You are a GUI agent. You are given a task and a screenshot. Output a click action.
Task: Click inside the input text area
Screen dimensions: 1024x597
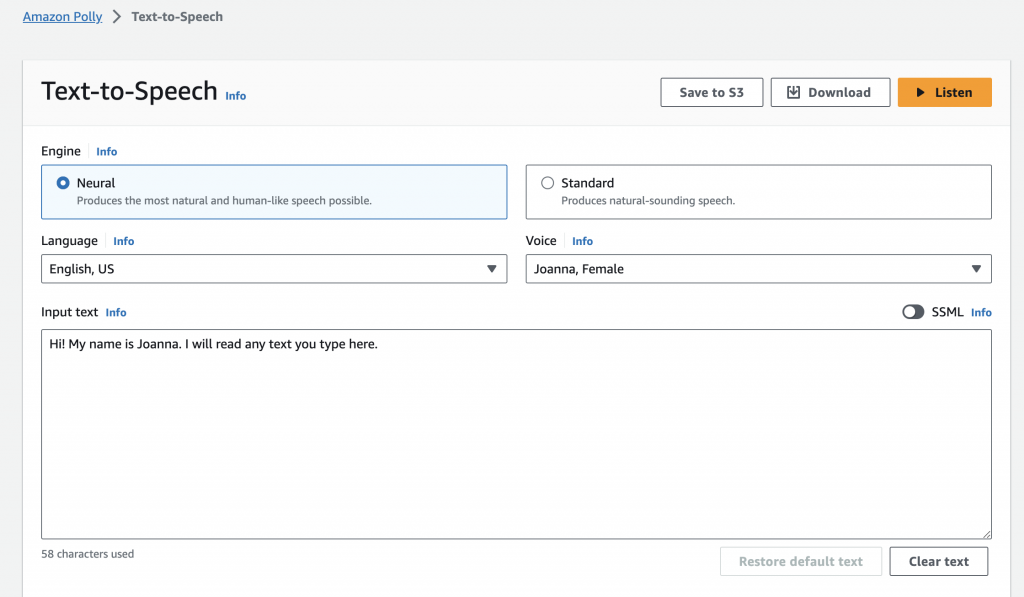(515, 440)
